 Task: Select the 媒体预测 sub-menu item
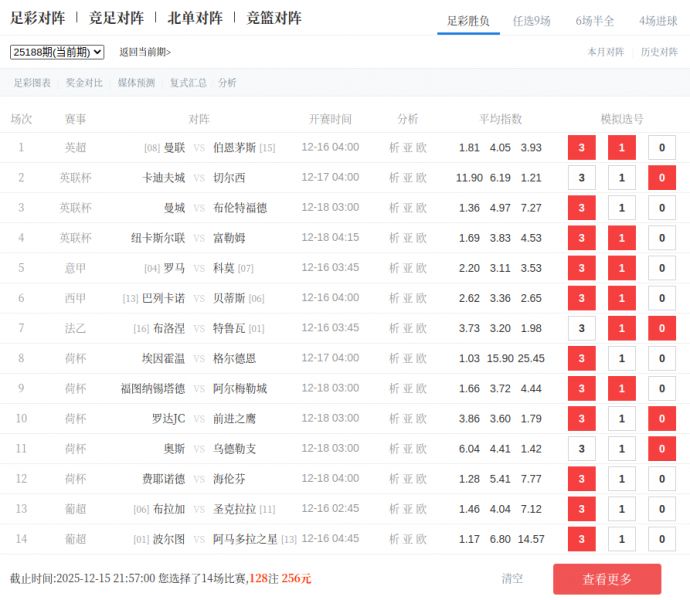click(136, 83)
